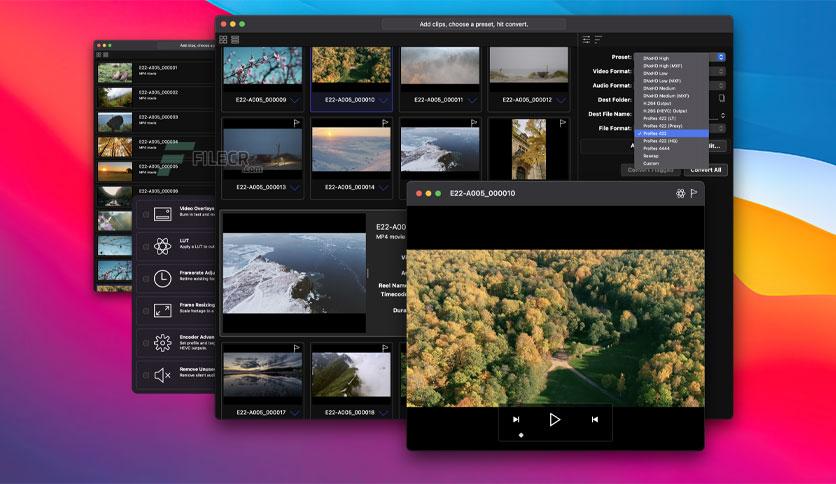Click the Encoder Advanced gear icon
Viewport: 836px width, 484px height.
pyautogui.click(x=163, y=343)
